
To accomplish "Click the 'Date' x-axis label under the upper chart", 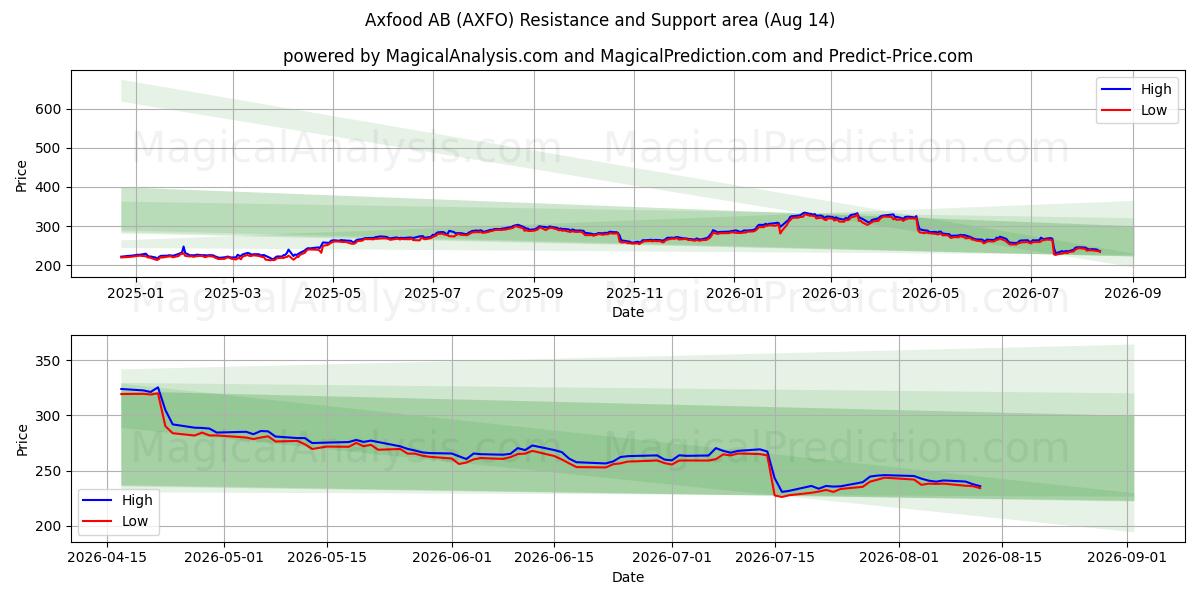I will tap(628, 313).
